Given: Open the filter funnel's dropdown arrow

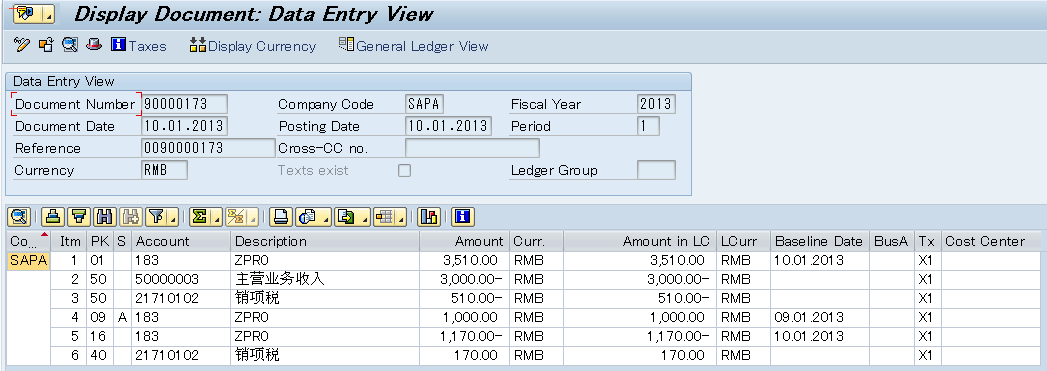Looking at the screenshot, I should [173, 218].
